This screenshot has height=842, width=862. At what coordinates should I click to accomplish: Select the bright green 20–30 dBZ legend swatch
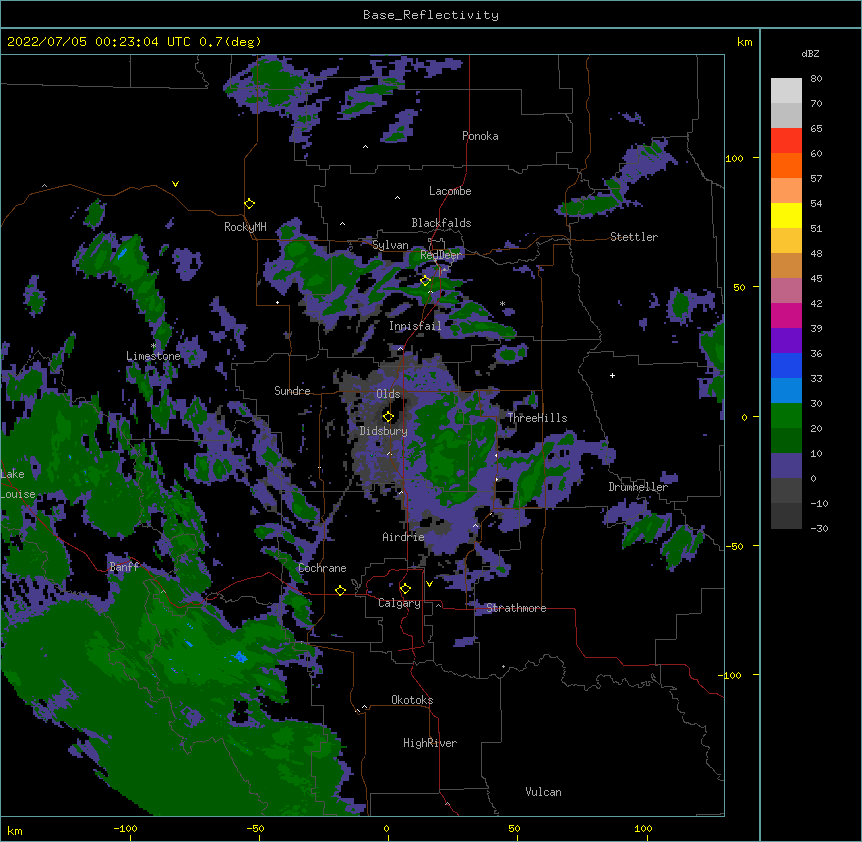[x=786, y=416]
